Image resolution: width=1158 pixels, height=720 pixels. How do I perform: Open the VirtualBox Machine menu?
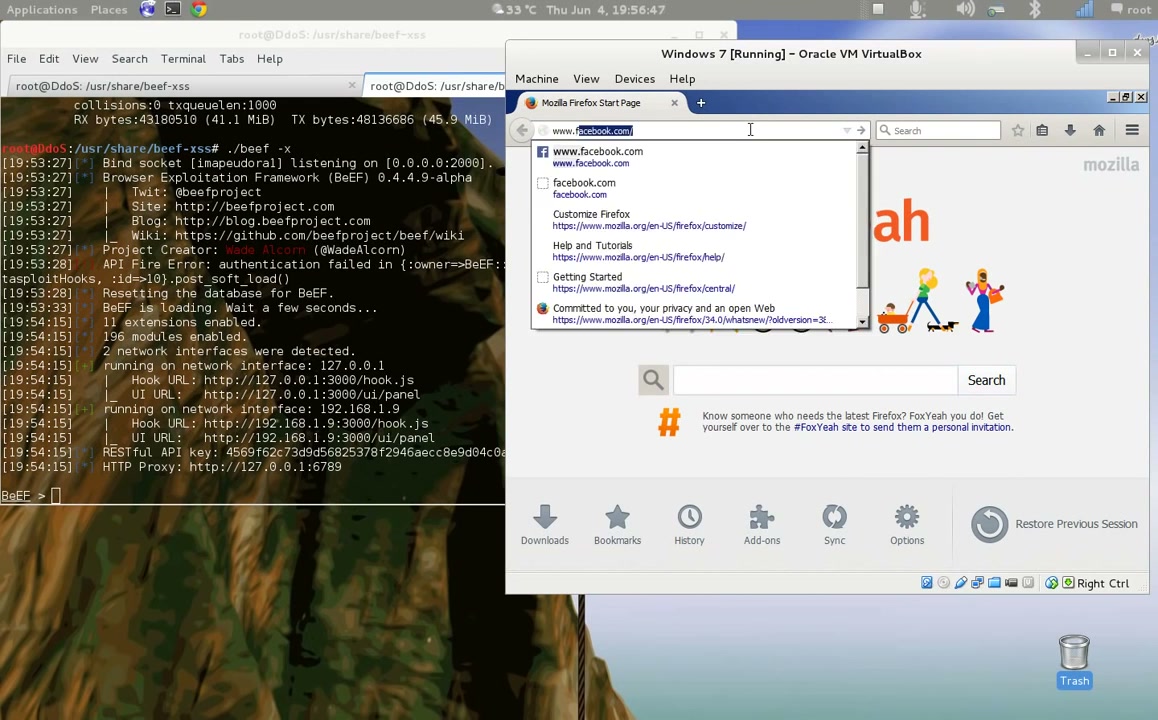click(537, 79)
